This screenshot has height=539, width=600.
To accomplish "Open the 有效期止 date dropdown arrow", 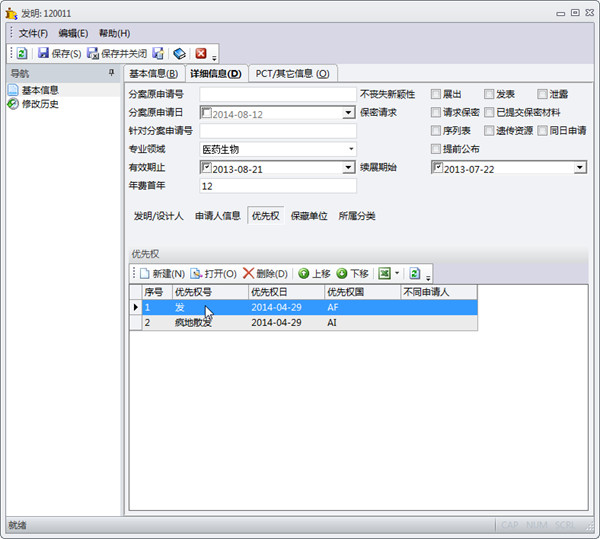I will point(348,167).
